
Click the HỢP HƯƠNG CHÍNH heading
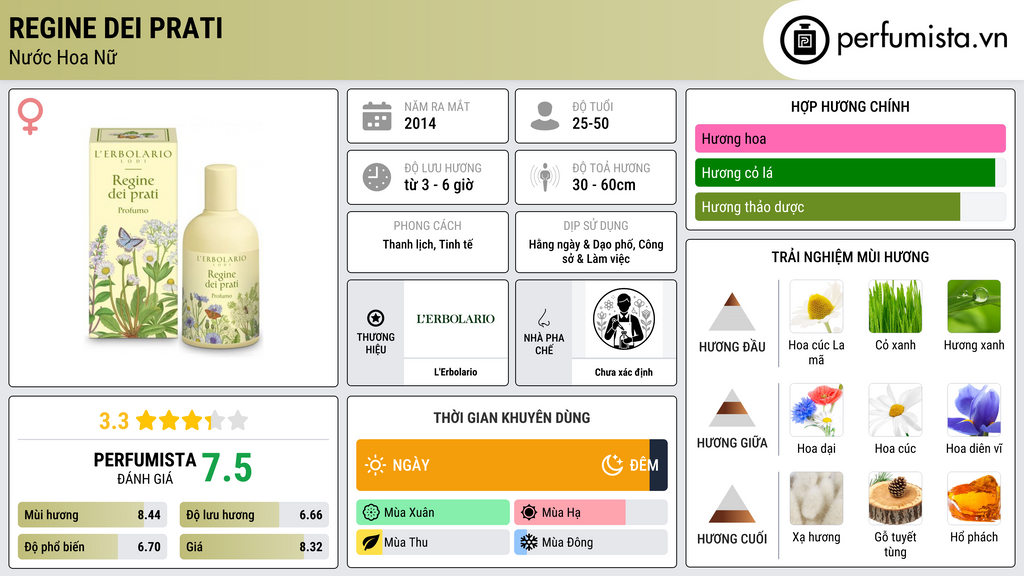coord(850,106)
